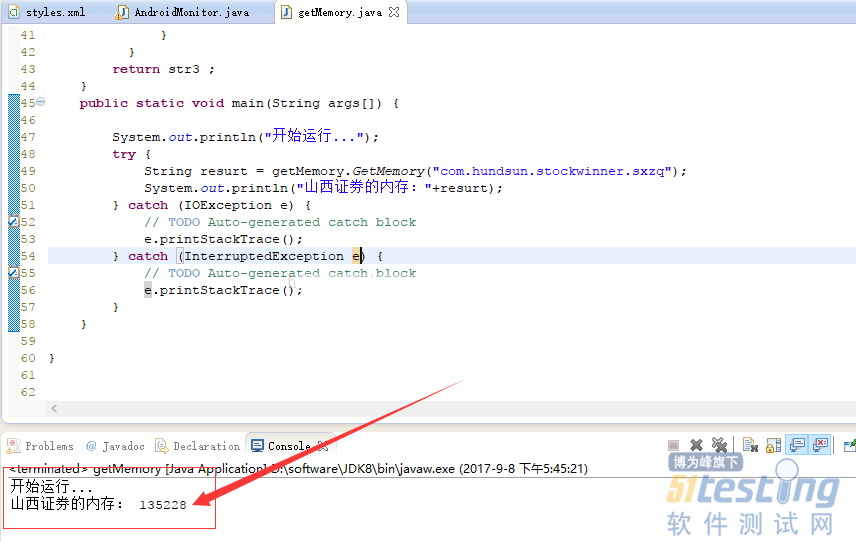Click the Clear Console icon
This screenshot has width=856, height=542.
[750, 445]
